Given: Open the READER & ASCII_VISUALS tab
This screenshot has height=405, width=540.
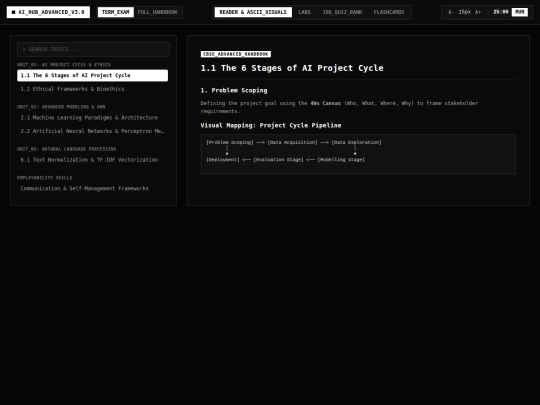Looking at the screenshot, I should 253,12.
